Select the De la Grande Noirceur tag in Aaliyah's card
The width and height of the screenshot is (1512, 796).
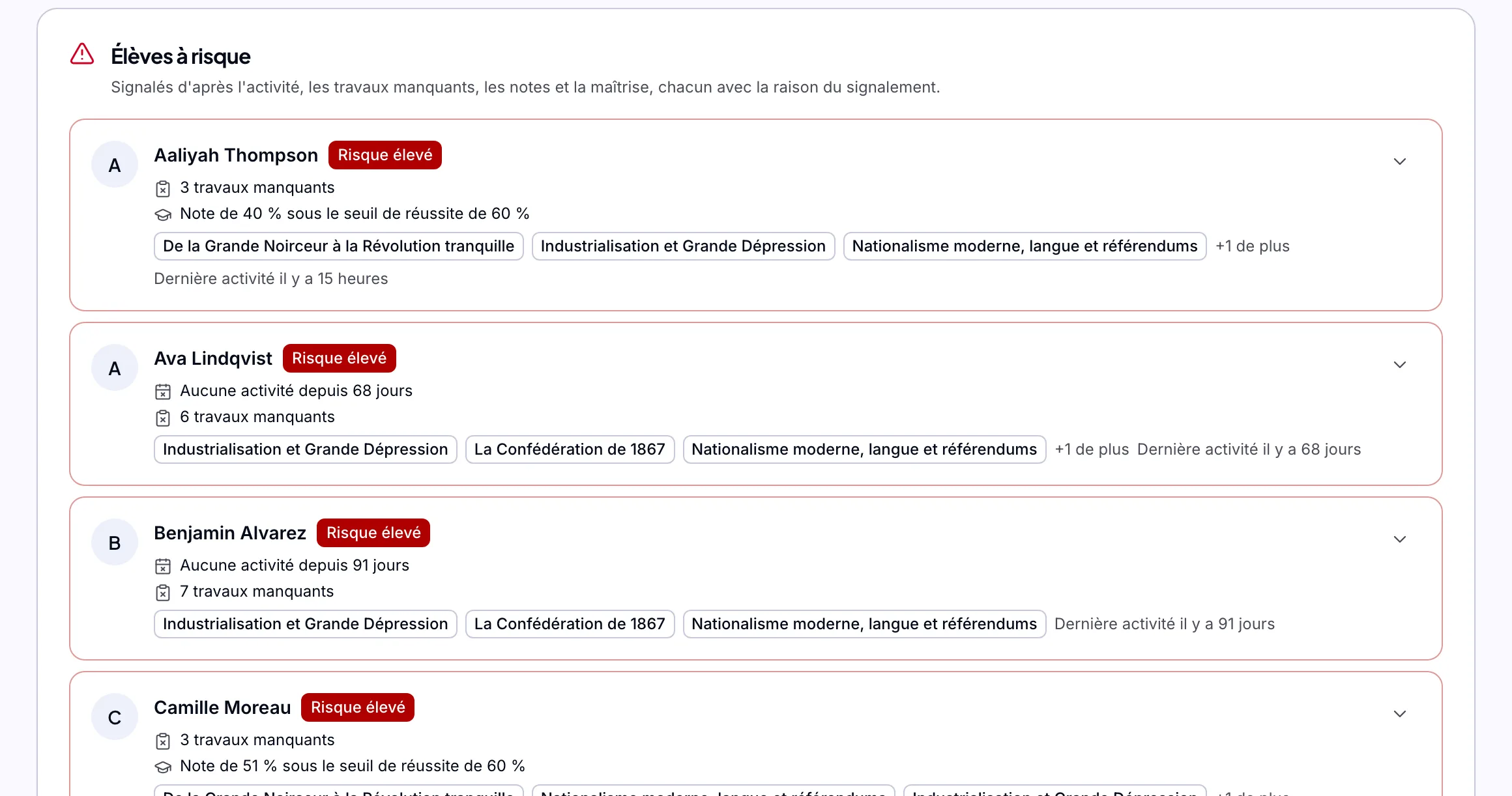tap(339, 246)
